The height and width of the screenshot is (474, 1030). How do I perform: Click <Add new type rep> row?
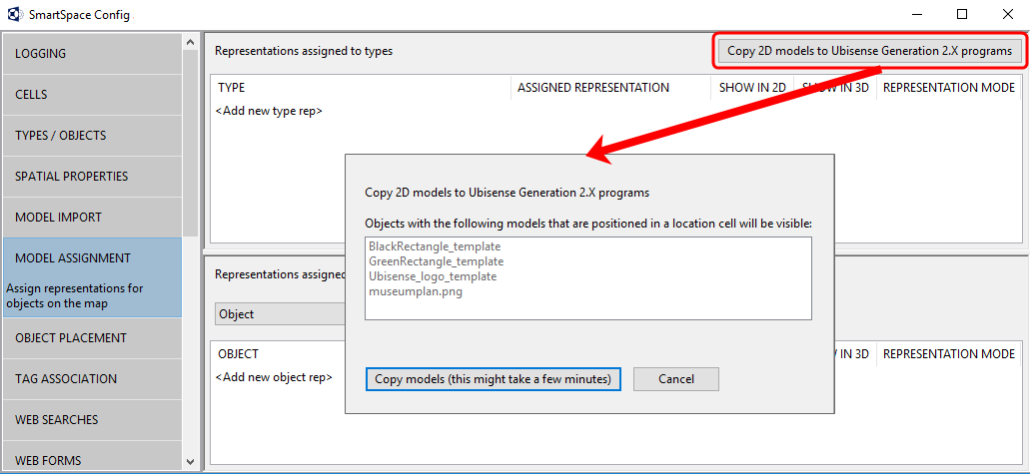pos(269,111)
